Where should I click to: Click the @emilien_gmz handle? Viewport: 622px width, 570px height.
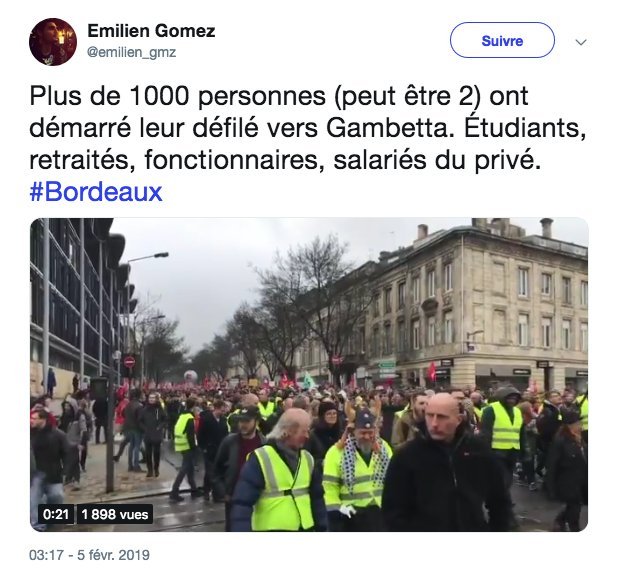(x=131, y=52)
